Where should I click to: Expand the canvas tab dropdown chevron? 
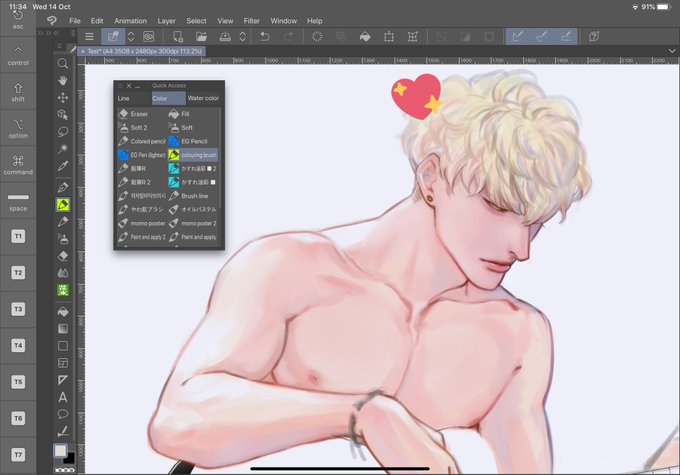pyautogui.click(x=672, y=51)
